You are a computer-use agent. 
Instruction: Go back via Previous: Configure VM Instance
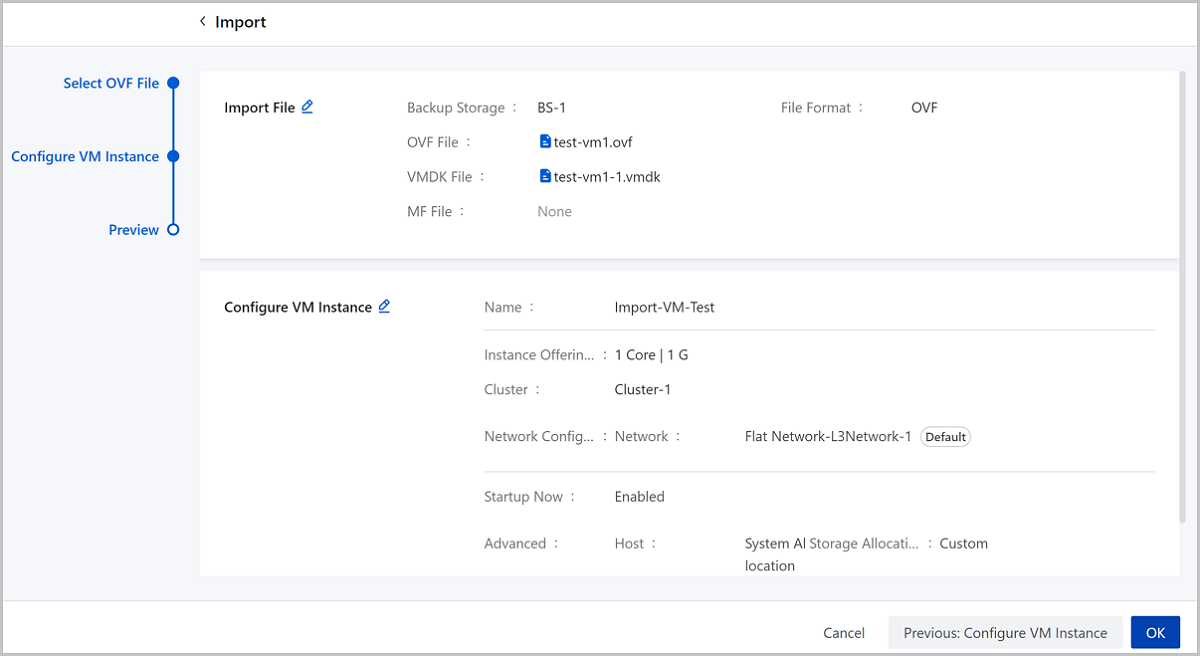[1005, 632]
